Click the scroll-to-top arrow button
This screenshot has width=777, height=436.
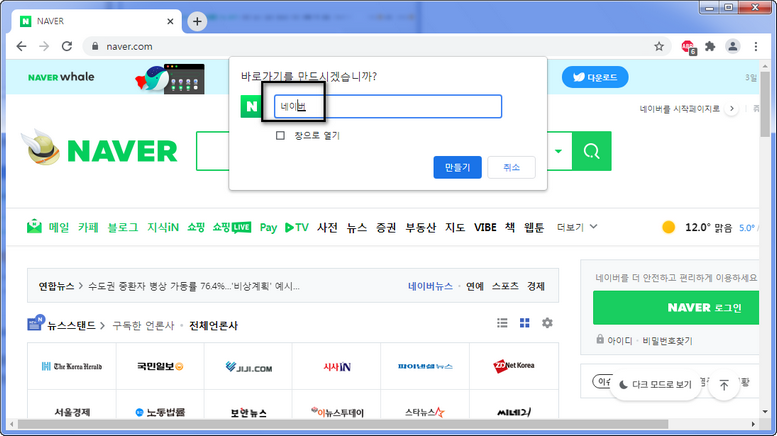[724, 384]
